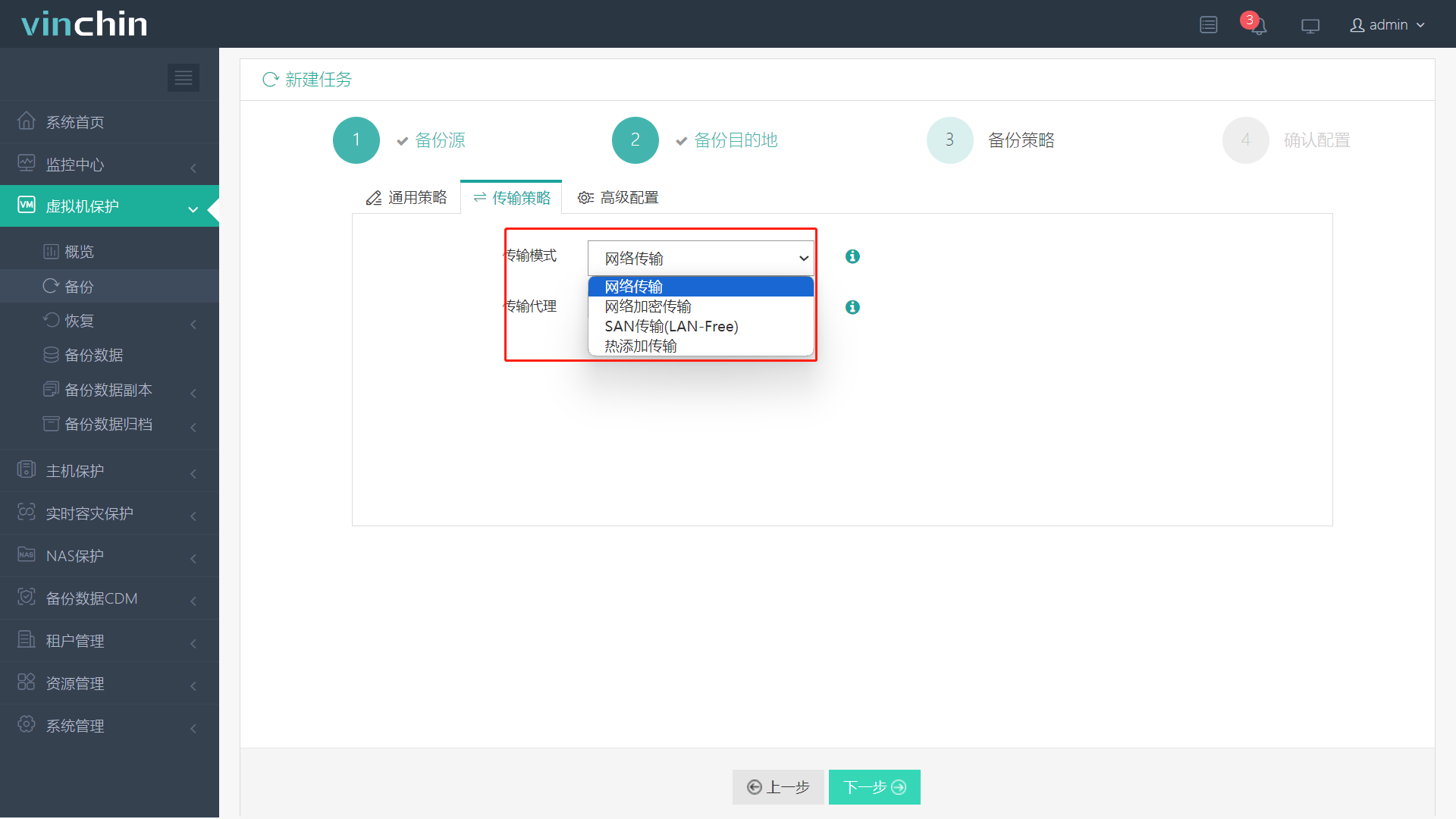Go to wizard step 1 circle
This screenshot has height=819, width=1456.
click(x=356, y=140)
